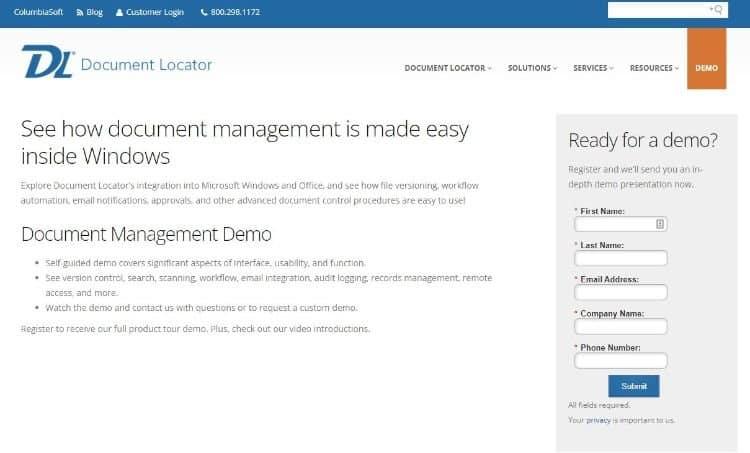Click the Self-guided demo bullet text

(x=206, y=263)
